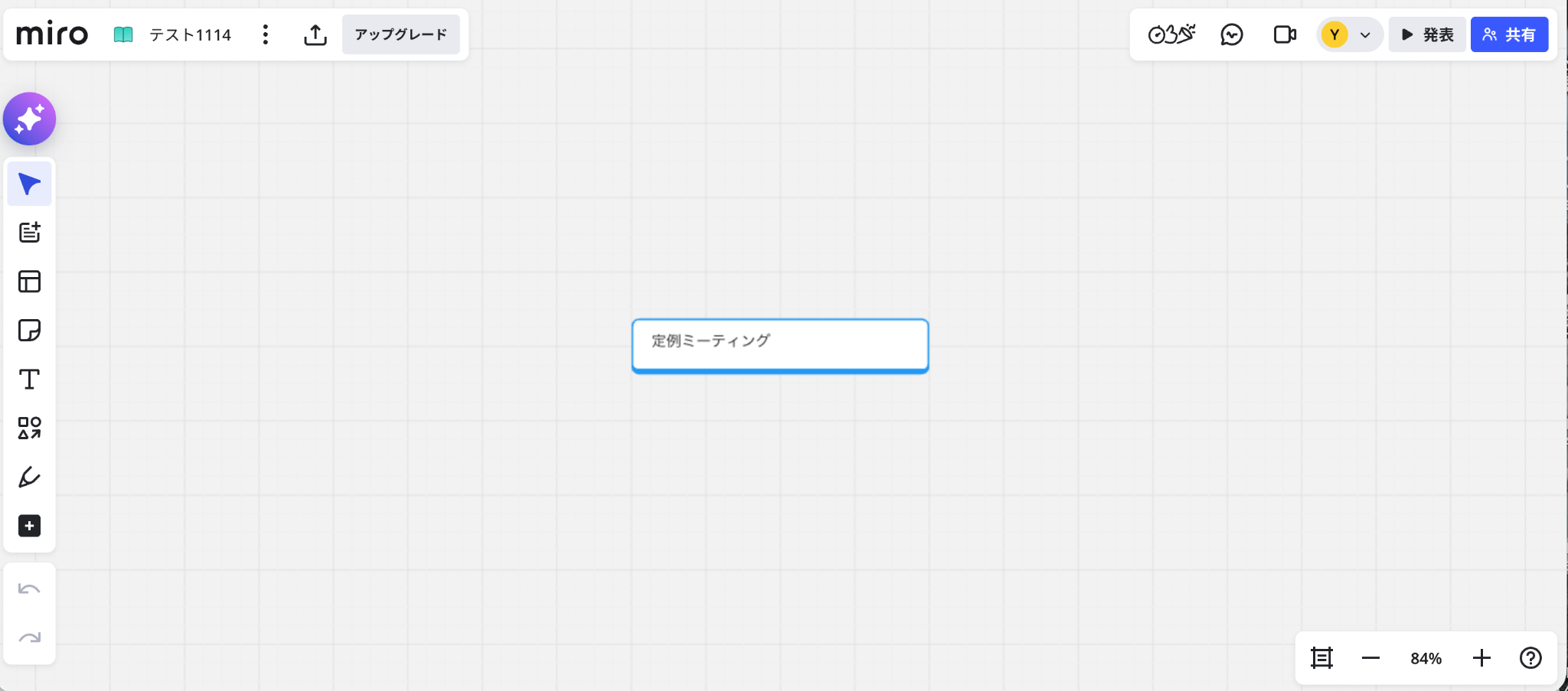The height and width of the screenshot is (691, 1568).
Task: Select the Text tool
Action: pos(30,380)
